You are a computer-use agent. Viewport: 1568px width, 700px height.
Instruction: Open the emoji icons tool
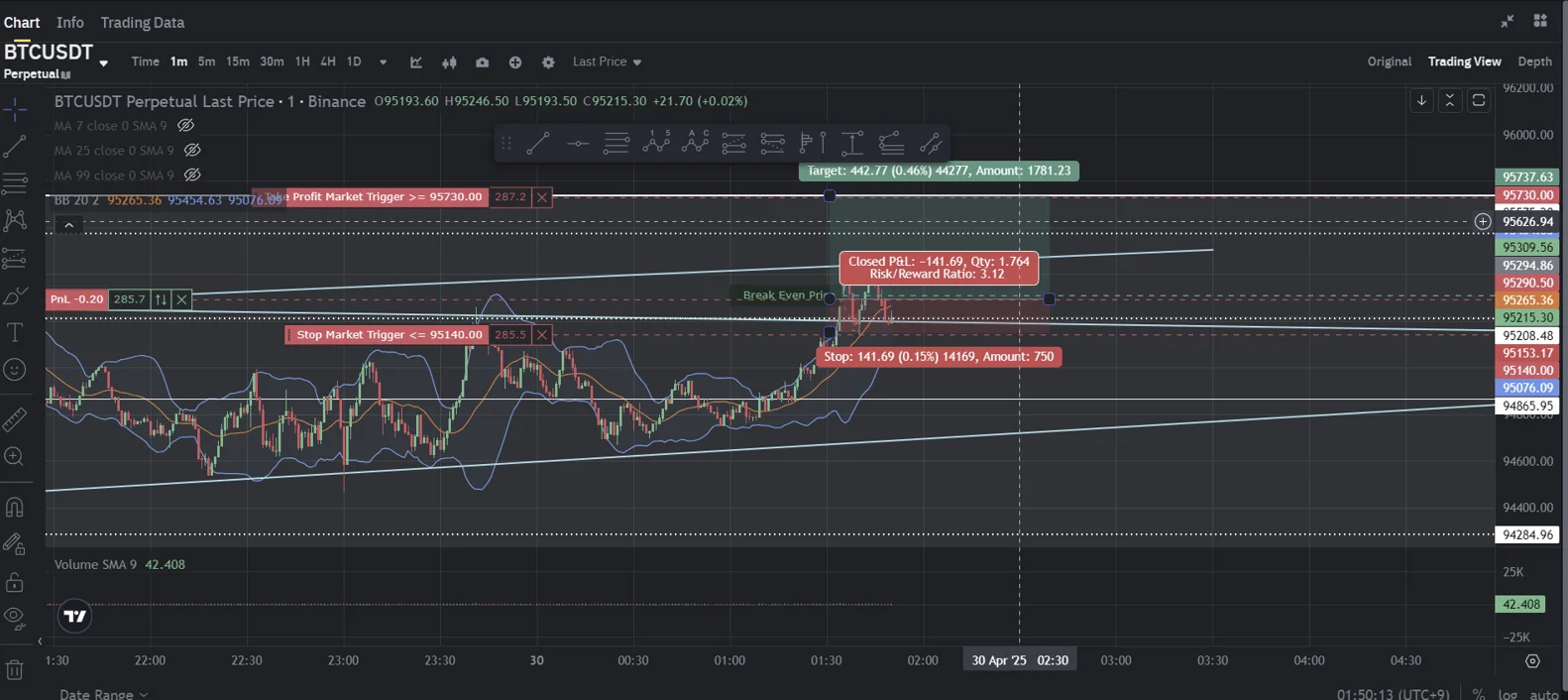pos(15,370)
